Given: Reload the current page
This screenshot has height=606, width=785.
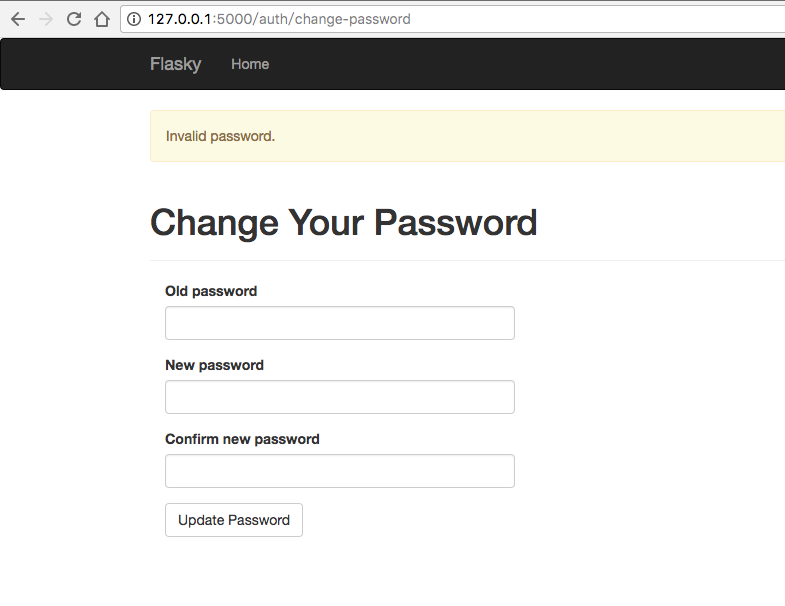Looking at the screenshot, I should pos(74,19).
